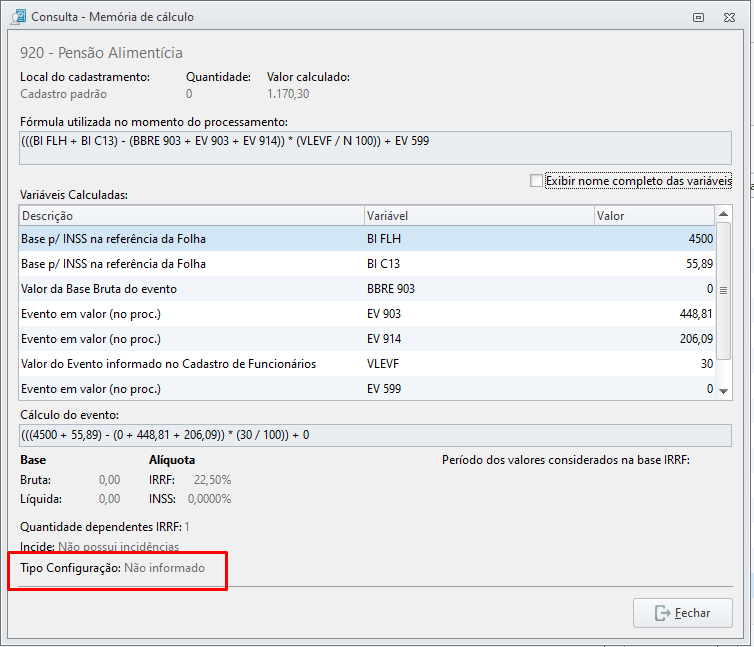
Task: Click the variables table scrollbar thumb
Action: tap(723, 290)
